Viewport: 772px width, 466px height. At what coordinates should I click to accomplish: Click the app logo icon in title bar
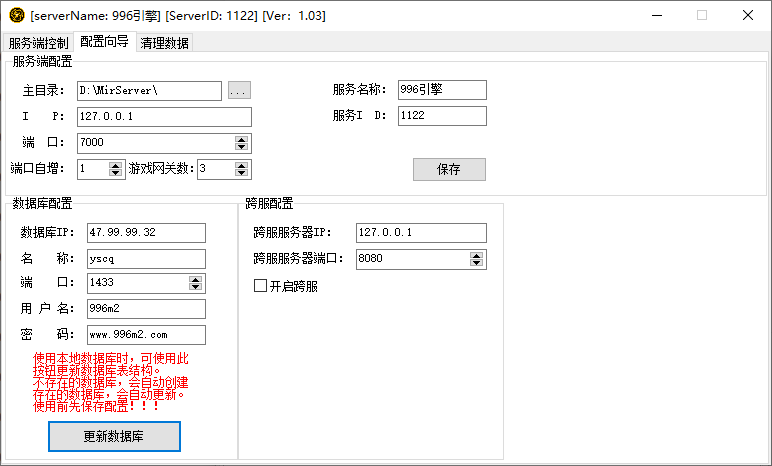tap(17, 16)
